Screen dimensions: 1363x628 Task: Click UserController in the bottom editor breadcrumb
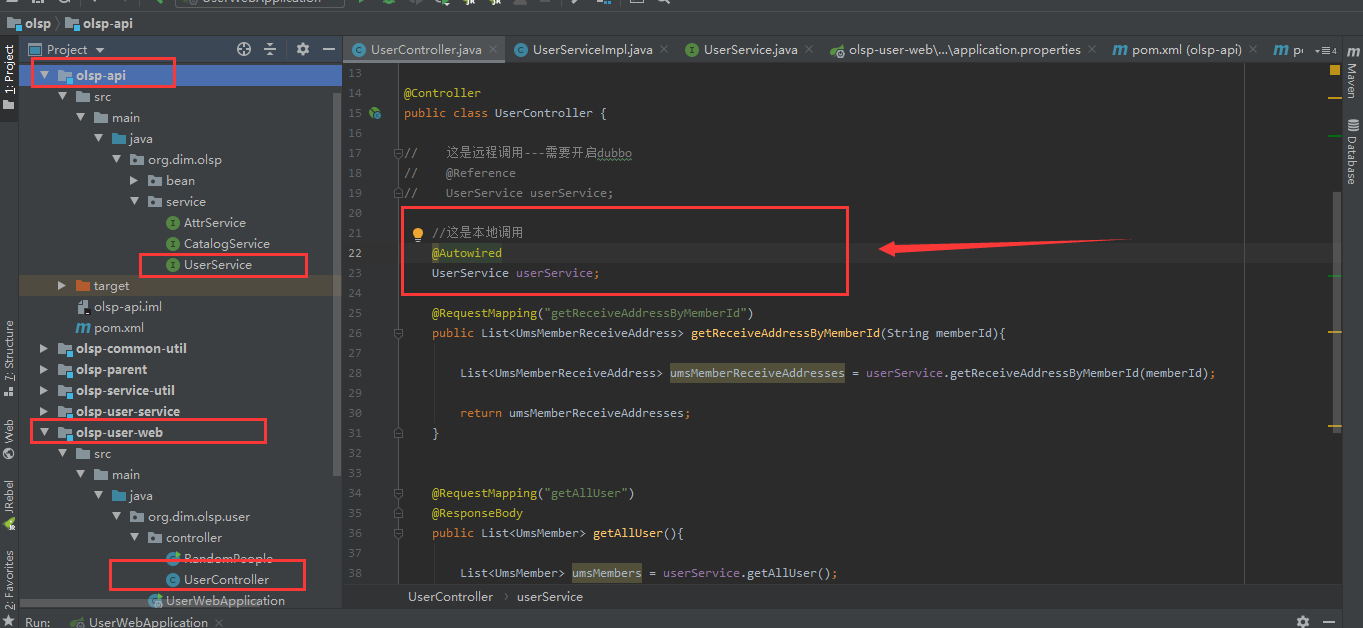click(x=450, y=596)
